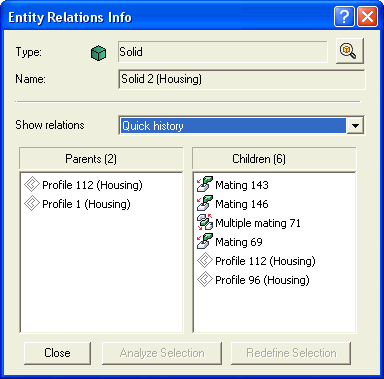Open the Show relations dropdown arrow
This screenshot has height=379, width=384.
[x=355, y=126]
